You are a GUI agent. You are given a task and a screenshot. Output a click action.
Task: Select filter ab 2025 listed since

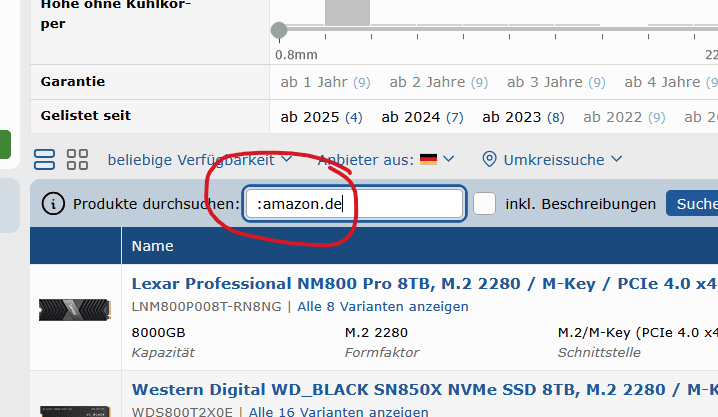click(x=321, y=117)
